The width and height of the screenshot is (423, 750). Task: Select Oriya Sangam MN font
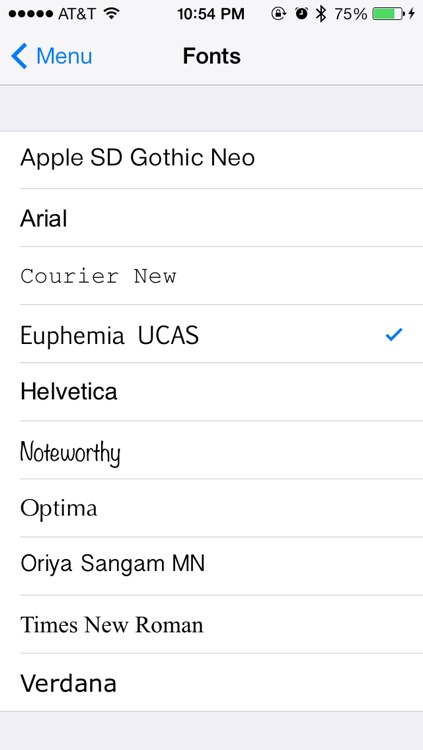pyautogui.click(x=212, y=566)
